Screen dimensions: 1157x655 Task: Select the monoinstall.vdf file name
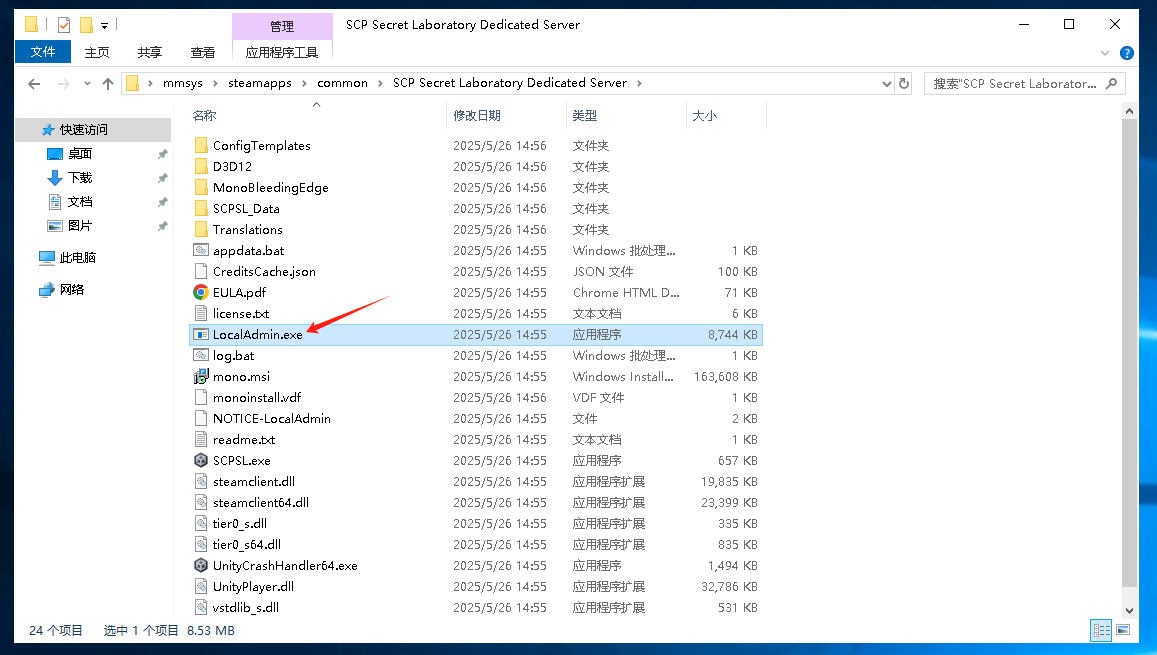257,398
